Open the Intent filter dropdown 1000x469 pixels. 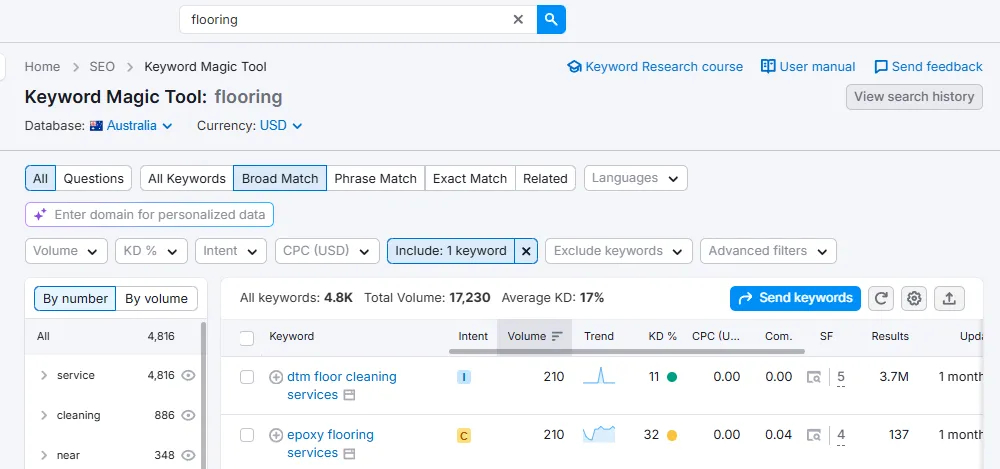coord(231,251)
